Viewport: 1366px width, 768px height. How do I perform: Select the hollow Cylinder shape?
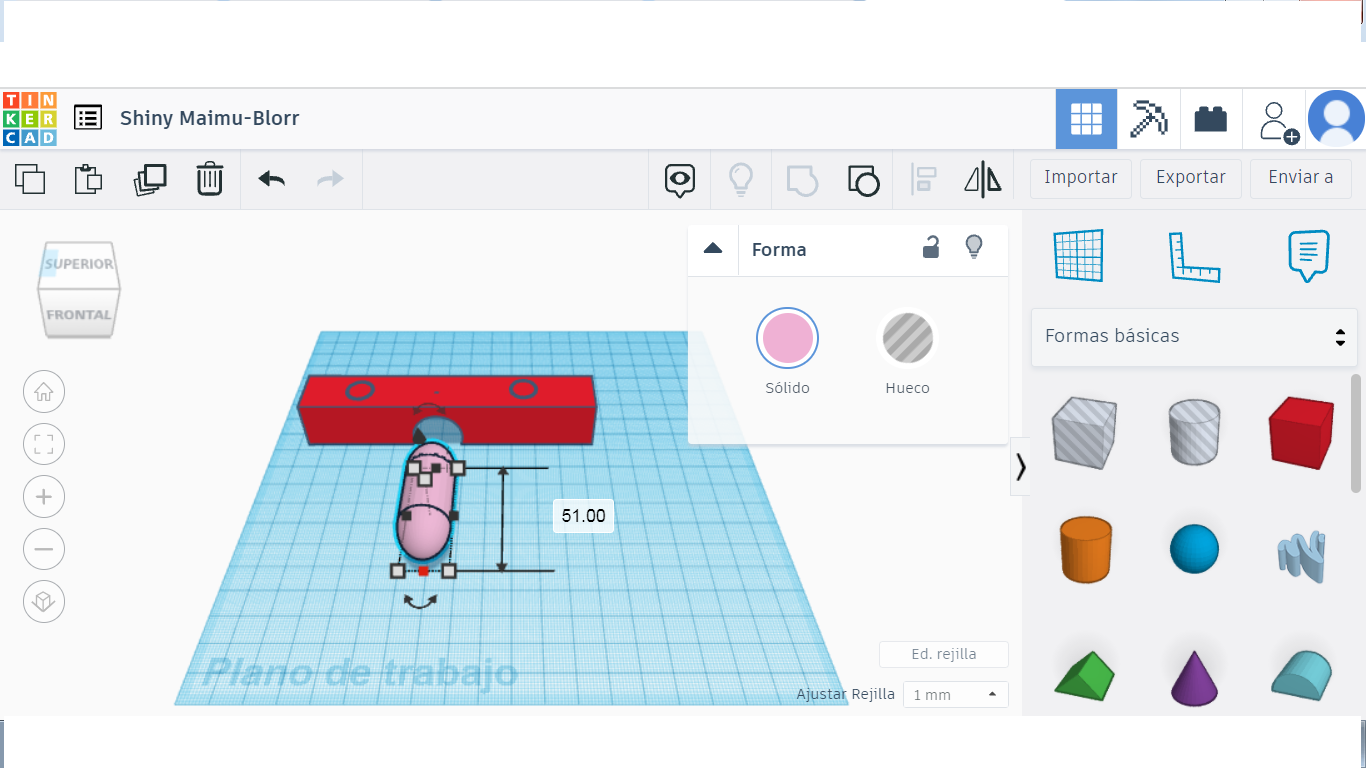(x=1195, y=431)
